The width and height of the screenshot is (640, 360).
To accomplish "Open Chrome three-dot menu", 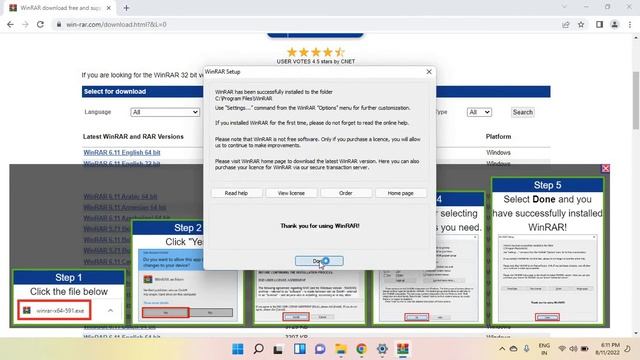I will point(630,24).
